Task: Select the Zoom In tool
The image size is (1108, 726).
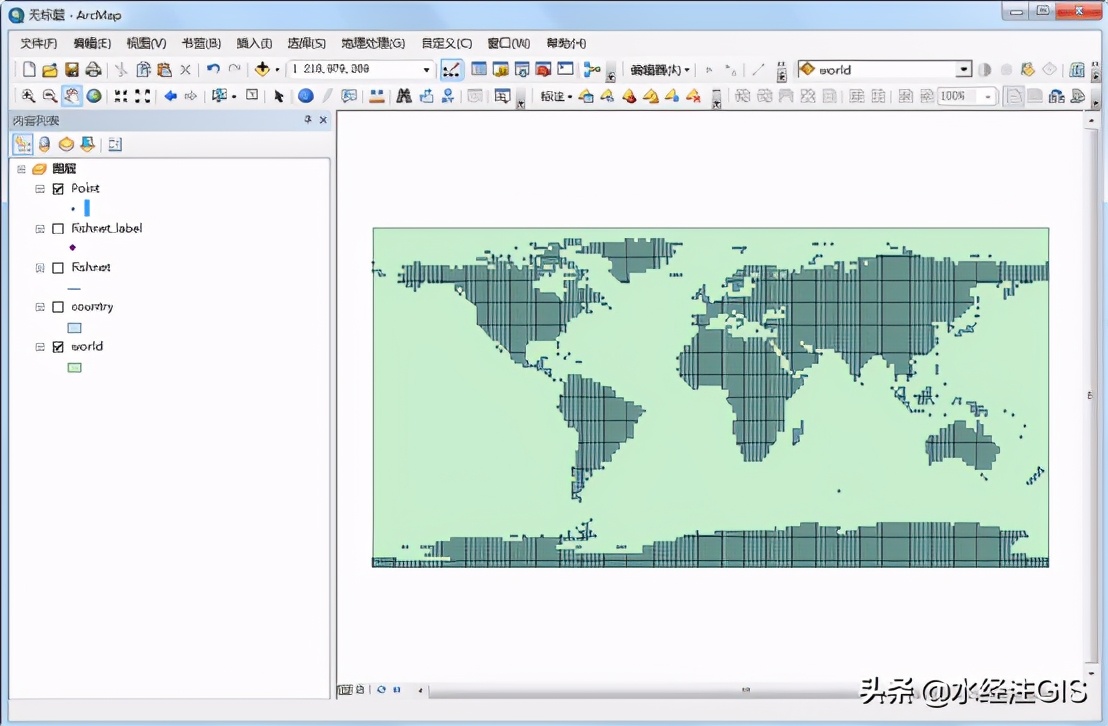Action: tap(28, 96)
